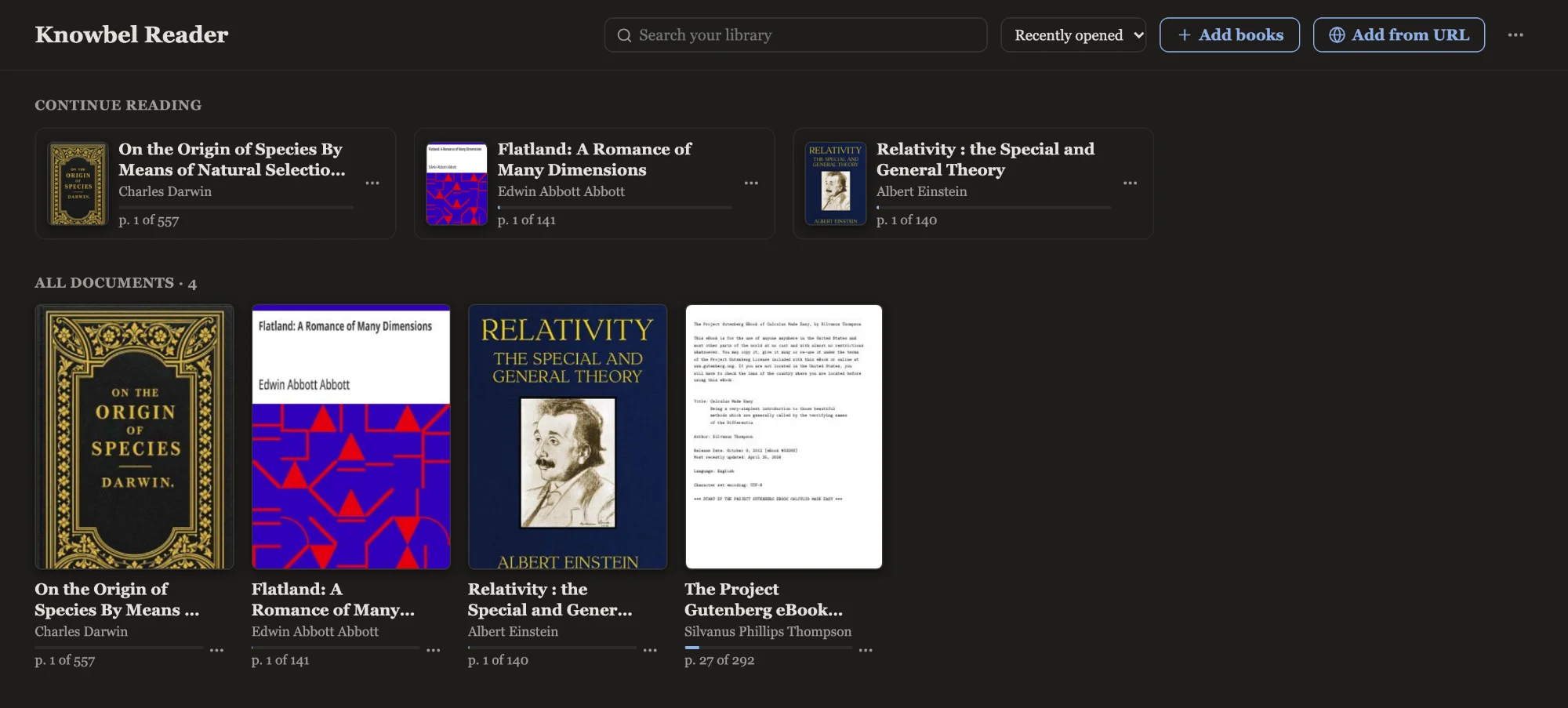Click 'p. 1 of 141' under the Flatland grid item

[281, 660]
